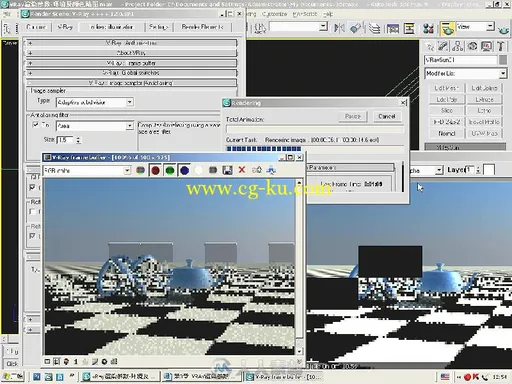
Task: Open Curve Editor icon in main toolbar
Action: click(393, 28)
